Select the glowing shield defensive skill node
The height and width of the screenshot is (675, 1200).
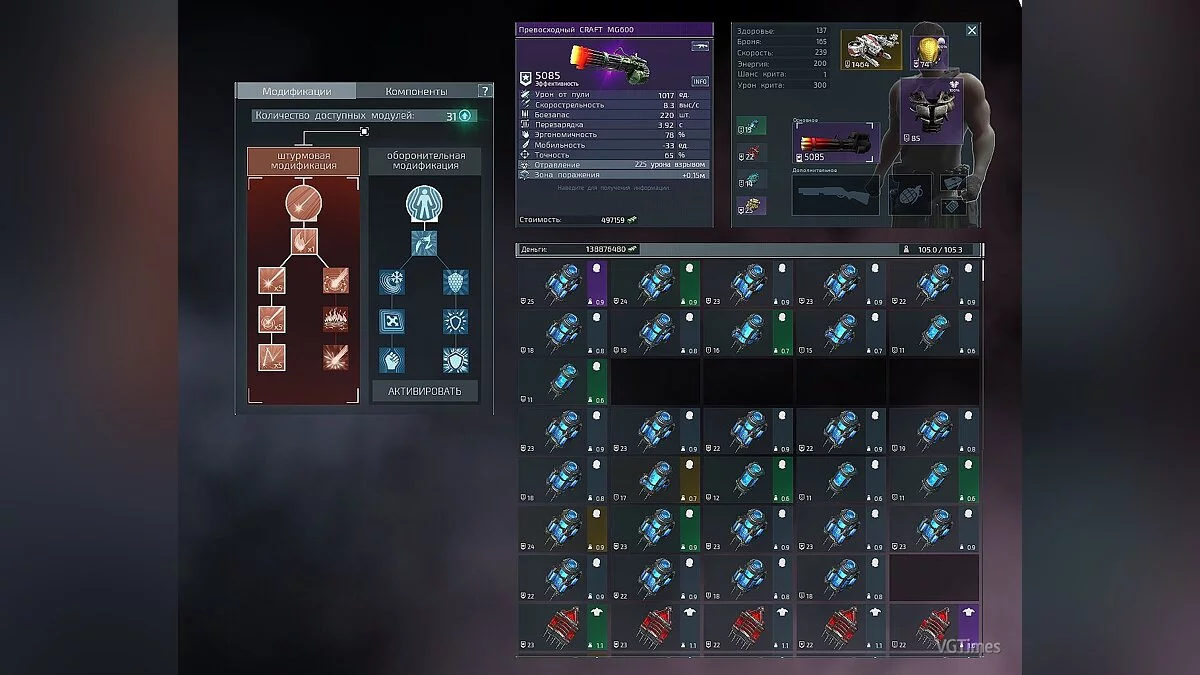tap(455, 320)
